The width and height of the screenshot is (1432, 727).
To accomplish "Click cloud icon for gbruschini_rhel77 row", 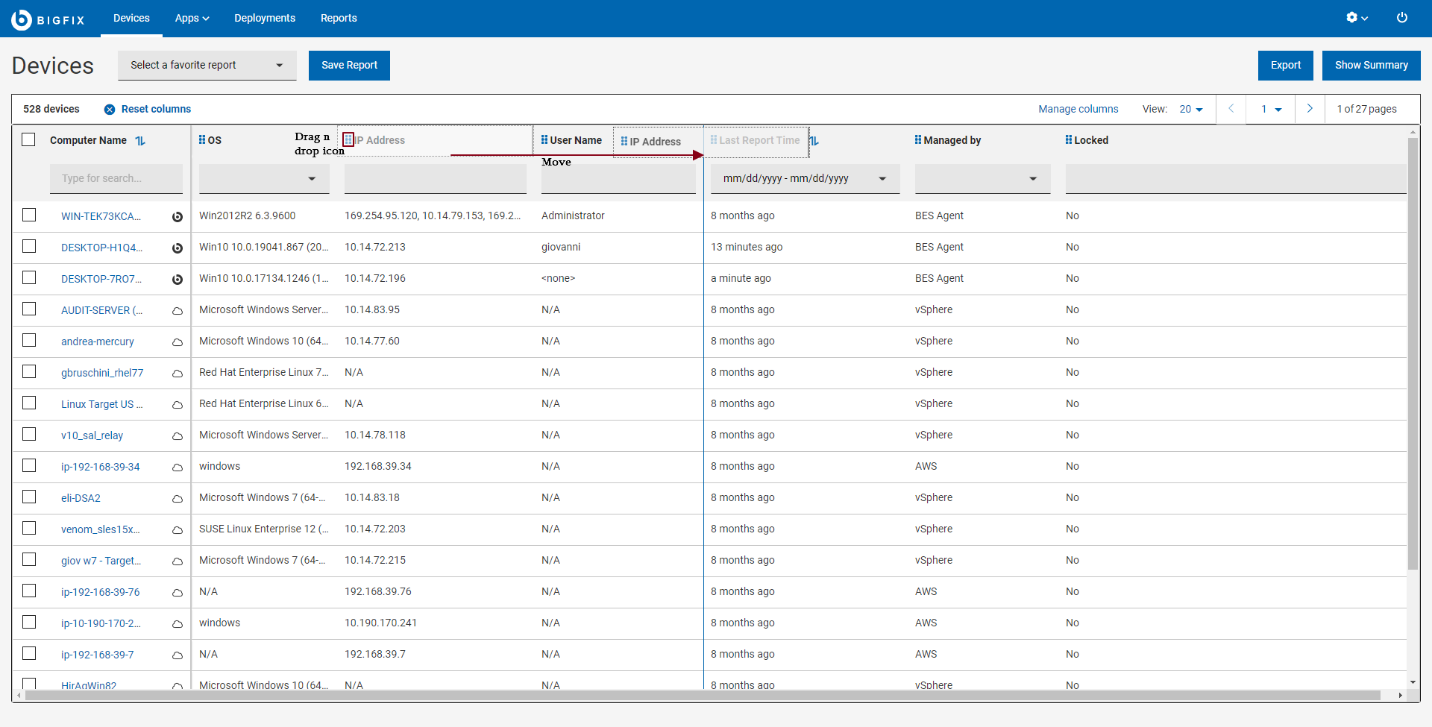I will [178, 373].
